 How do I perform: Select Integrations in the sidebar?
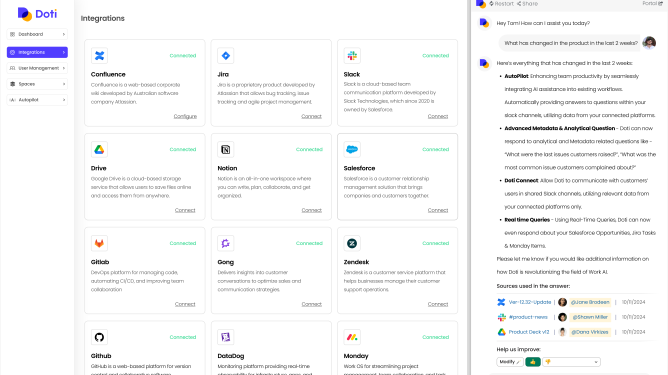[x=37, y=52]
